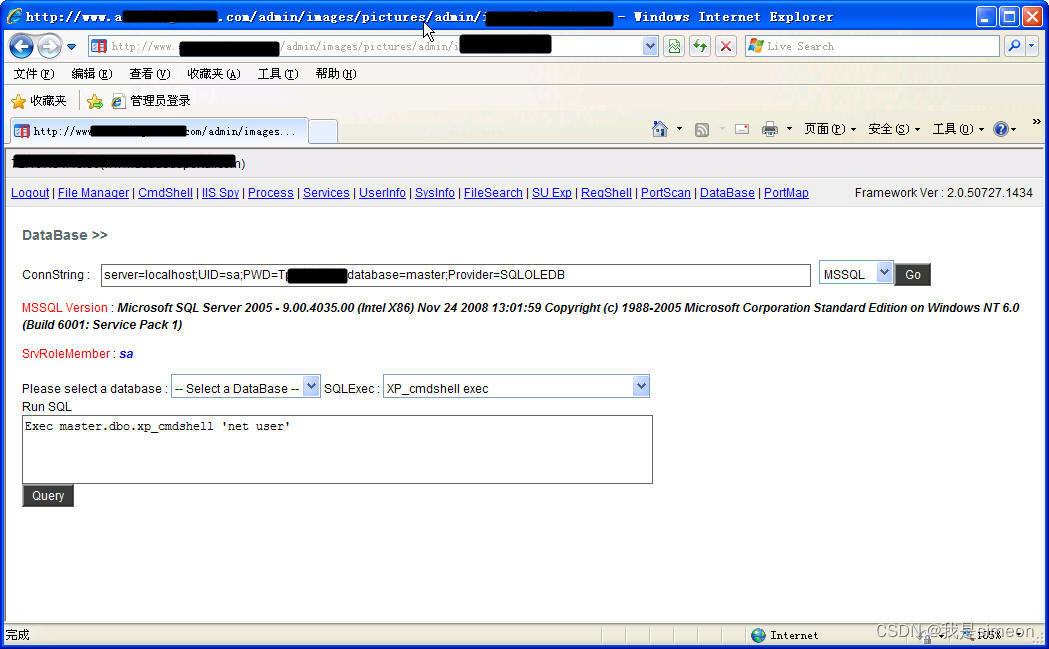Screen dimensions: 1049x649
Task: Open the 收藏夹(A) menu
Action: tap(213, 74)
